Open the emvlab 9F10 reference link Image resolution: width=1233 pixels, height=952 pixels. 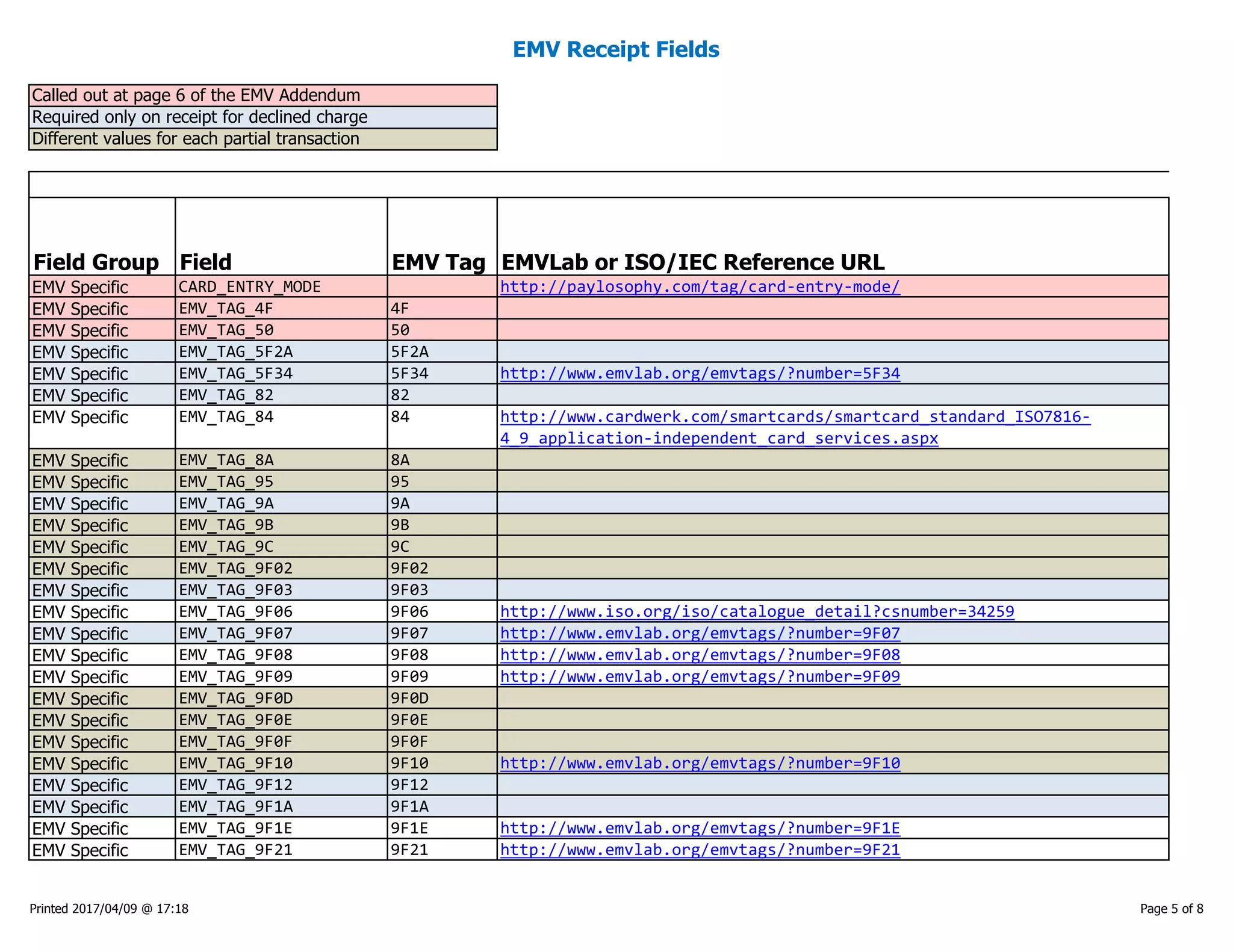click(x=700, y=763)
